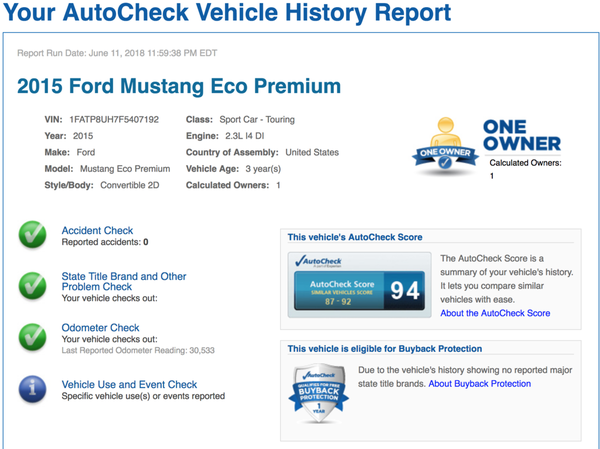This screenshot has height=449, width=600.
Task: Click the Buyback Protection shield badge
Action: [x=319, y=393]
